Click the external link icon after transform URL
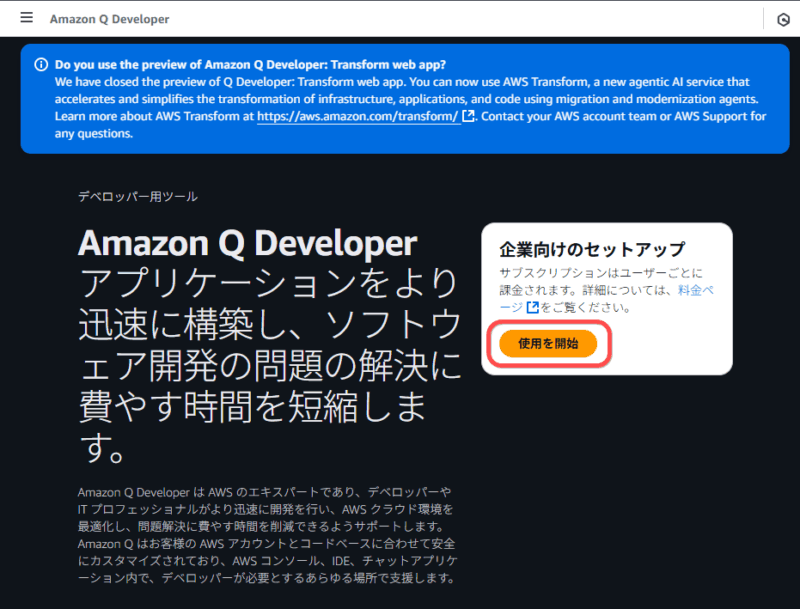Screen dimensions: 800x609 tap(468, 116)
